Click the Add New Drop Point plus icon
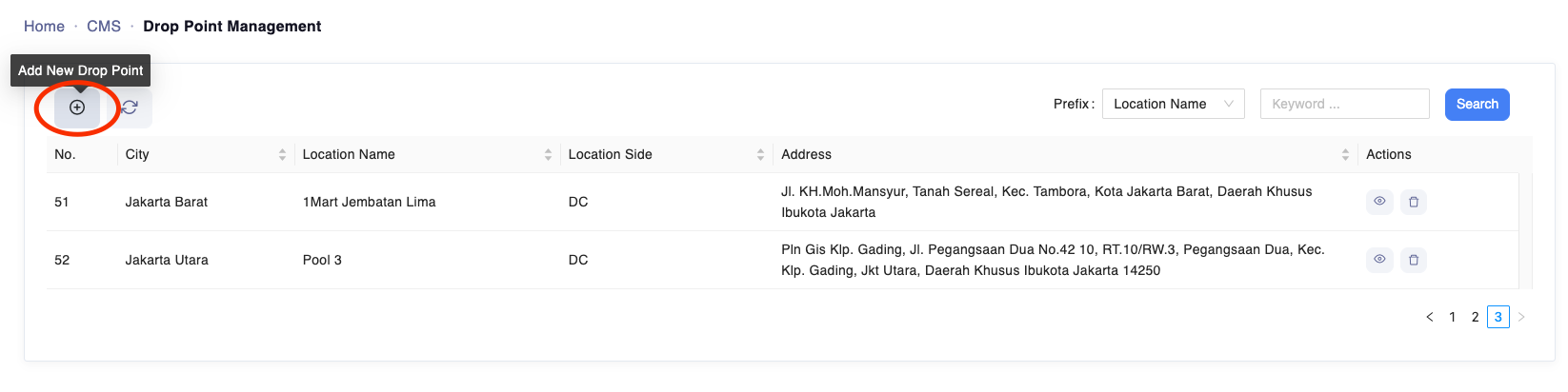 click(77, 108)
